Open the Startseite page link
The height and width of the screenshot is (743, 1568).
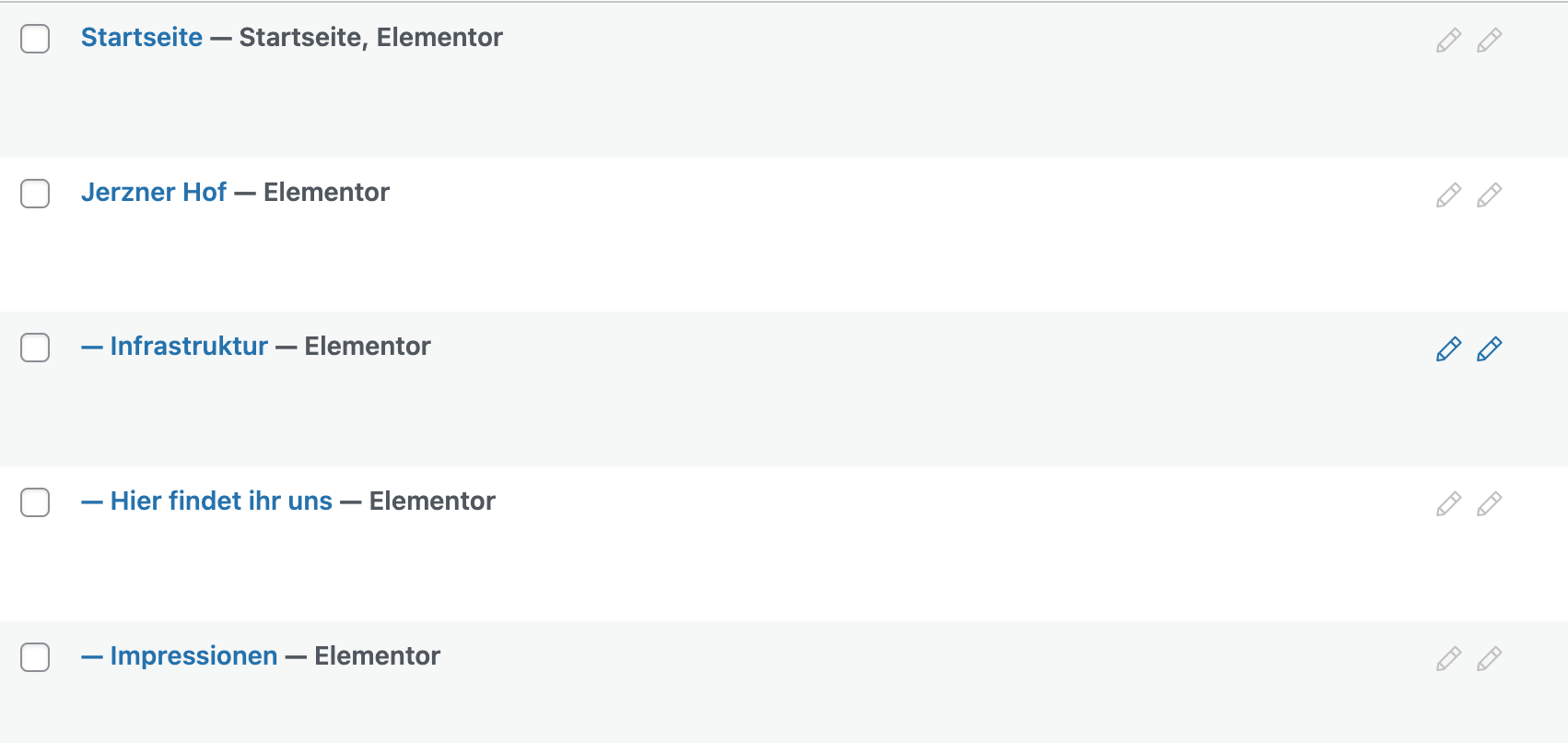pos(142,37)
